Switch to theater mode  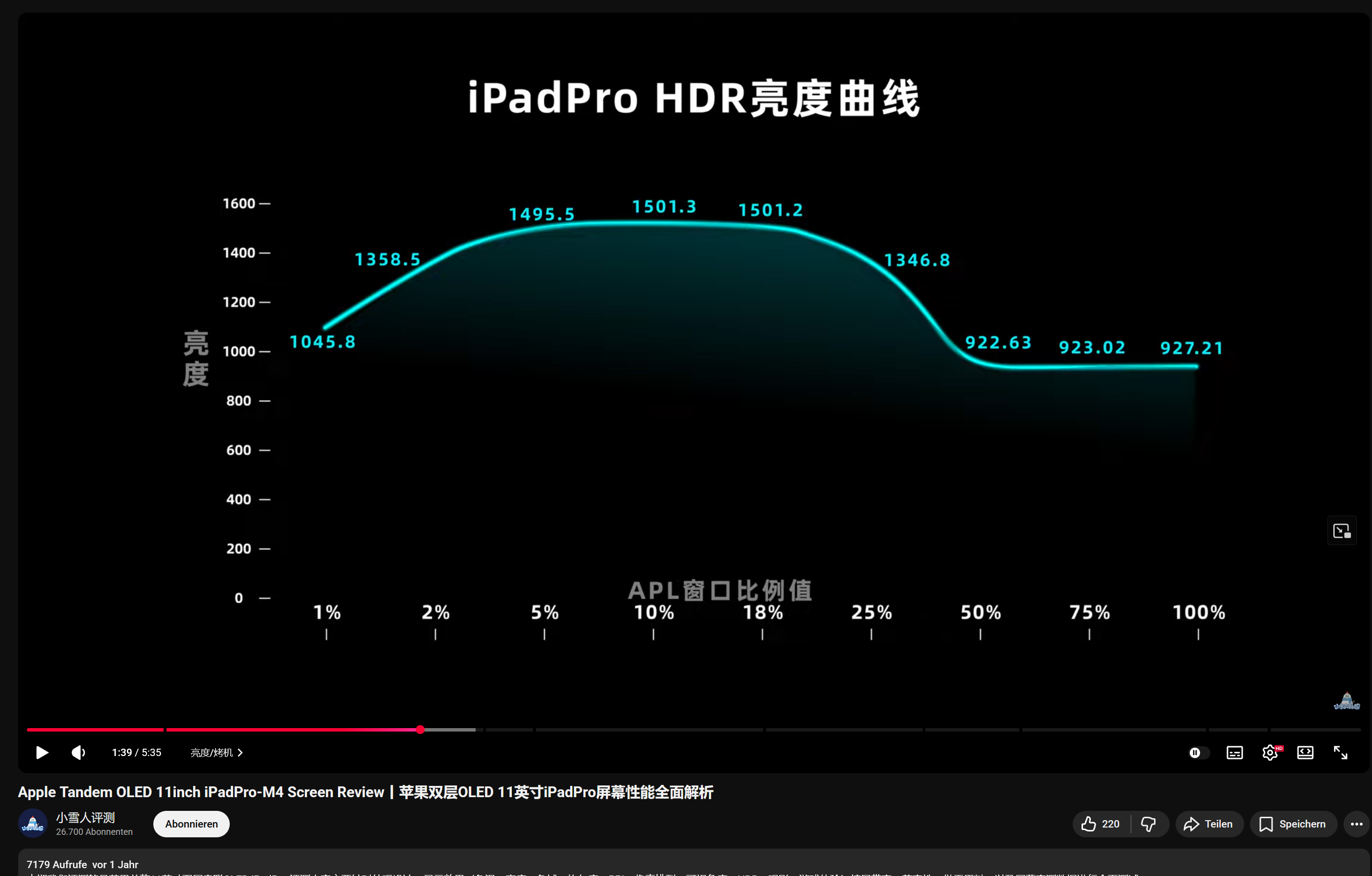1305,753
